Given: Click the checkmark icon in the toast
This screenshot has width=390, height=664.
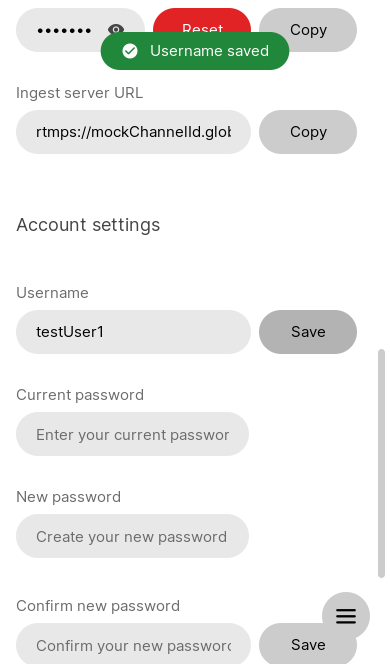Looking at the screenshot, I should pyautogui.click(x=130, y=51).
